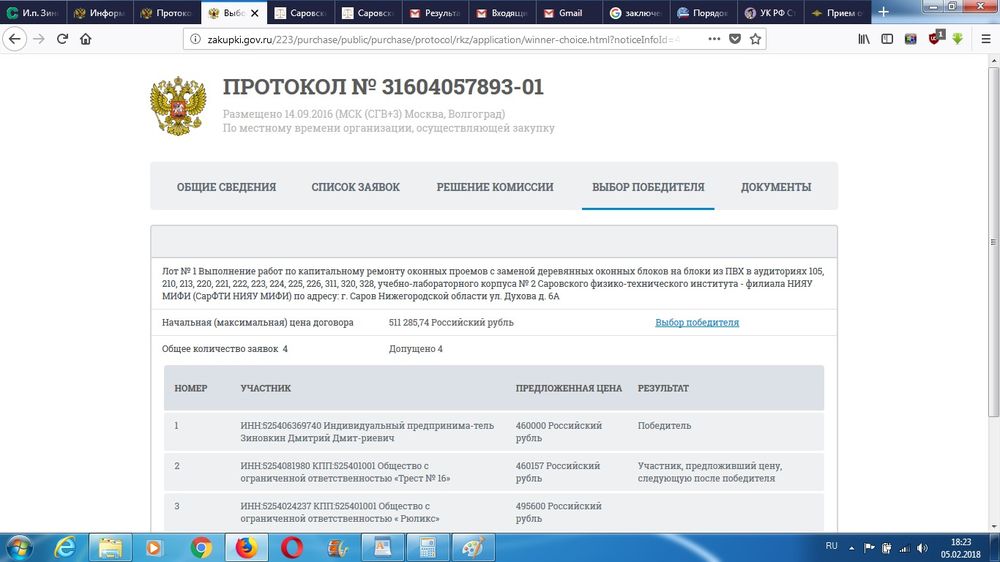The width and height of the screenshot is (1000, 562).
Task: Open the ДОКУМЕНТЫ tab
Action: (775, 187)
